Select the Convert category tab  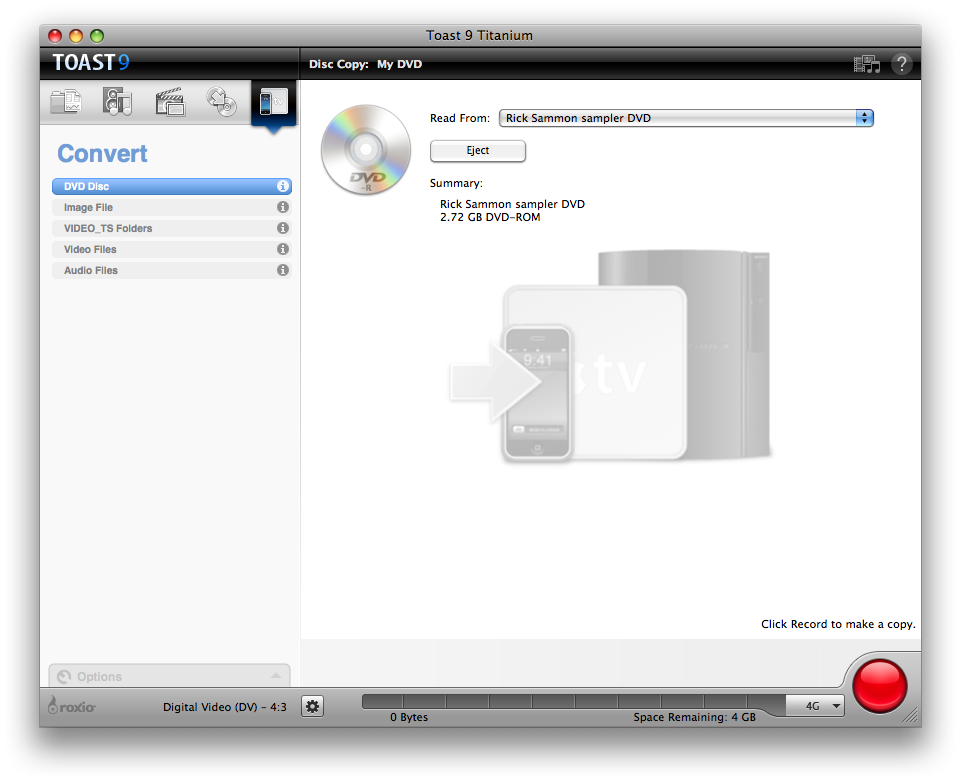pos(273,102)
